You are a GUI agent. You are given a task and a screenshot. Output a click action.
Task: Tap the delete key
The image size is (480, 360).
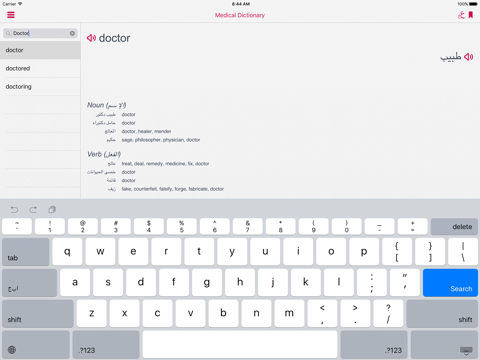(454, 227)
